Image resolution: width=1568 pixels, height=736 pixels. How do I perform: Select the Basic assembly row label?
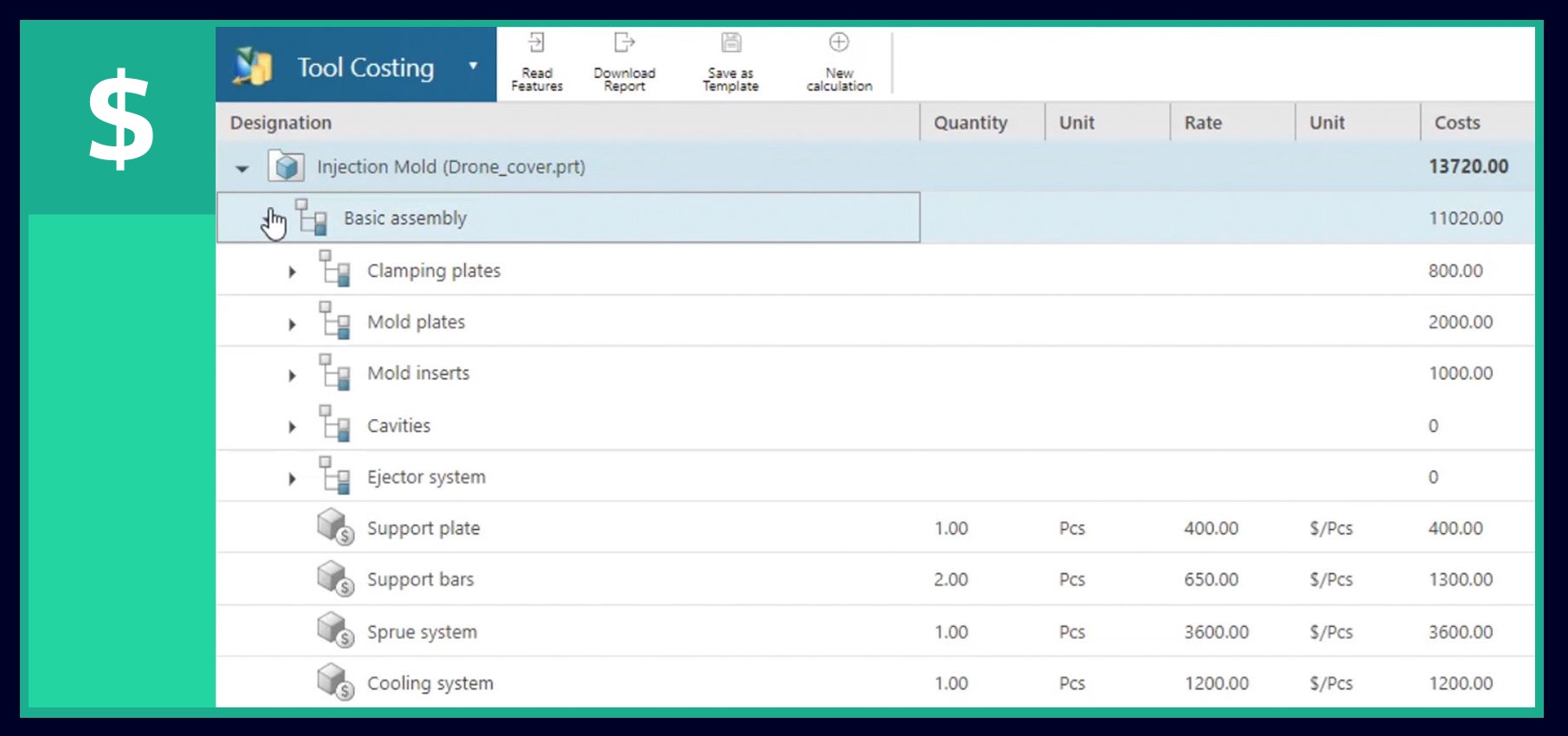point(404,218)
